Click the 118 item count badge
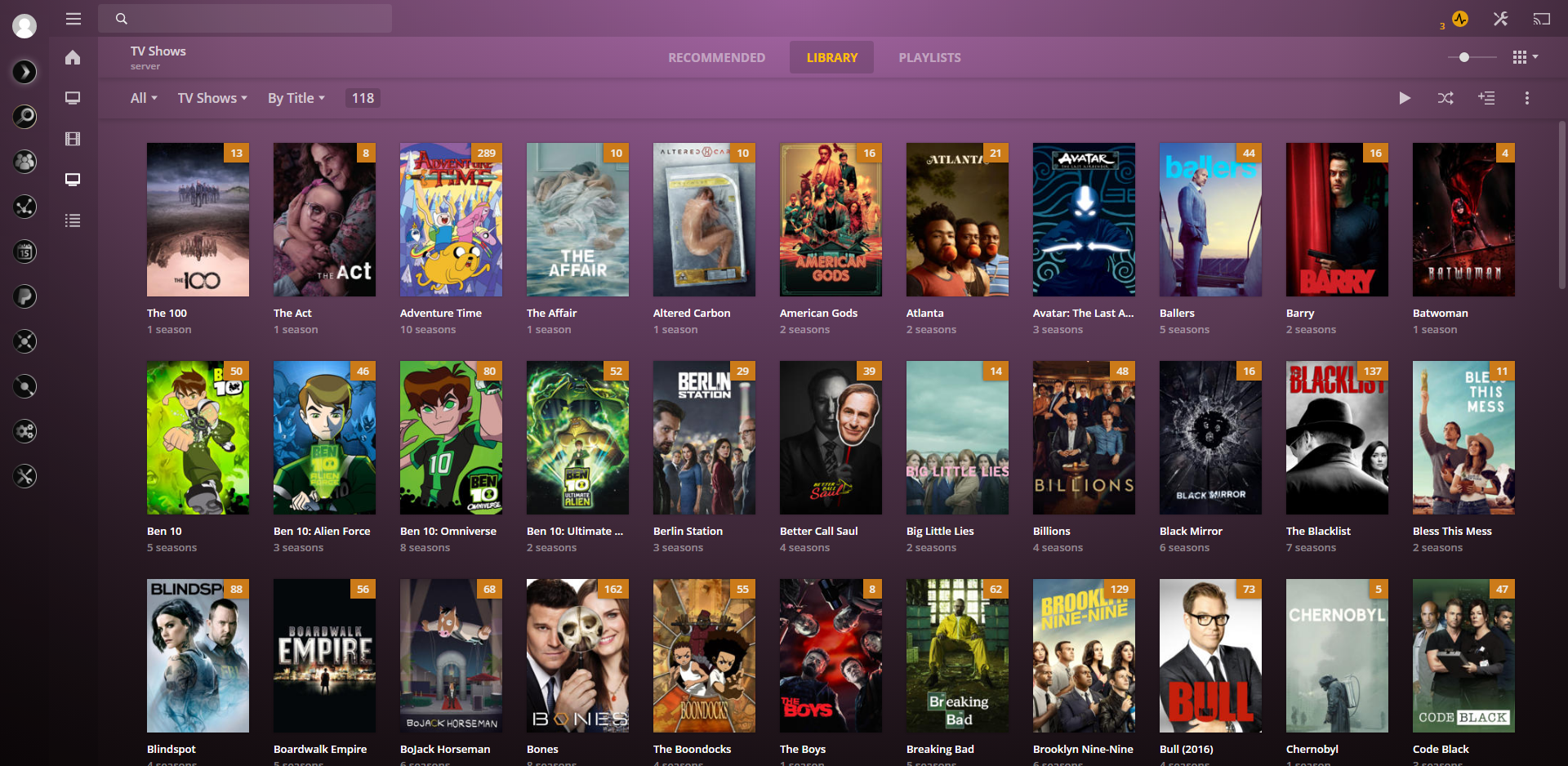1568x766 pixels. coord(363,98)
